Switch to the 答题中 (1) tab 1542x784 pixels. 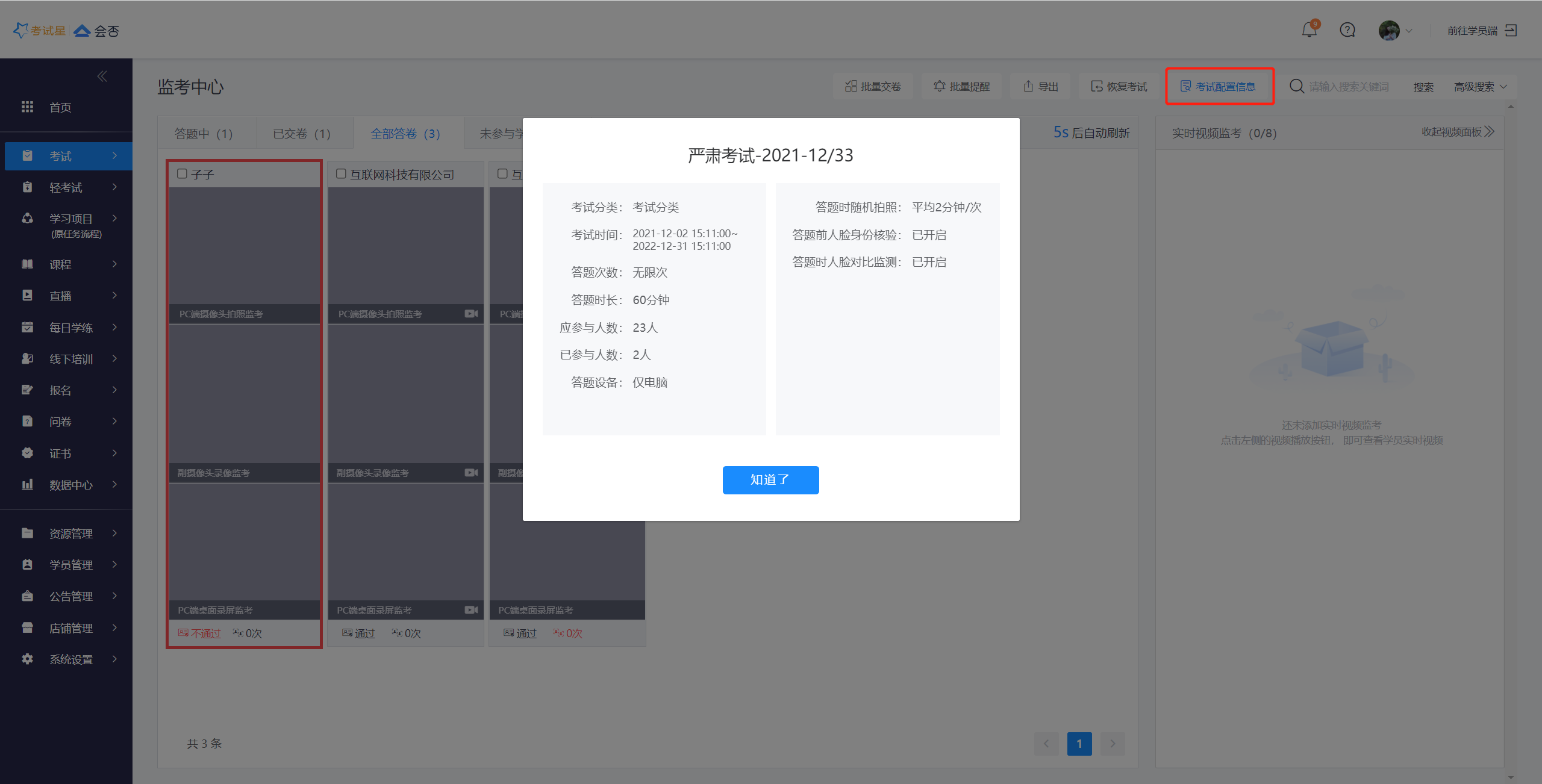coord(204,134)
